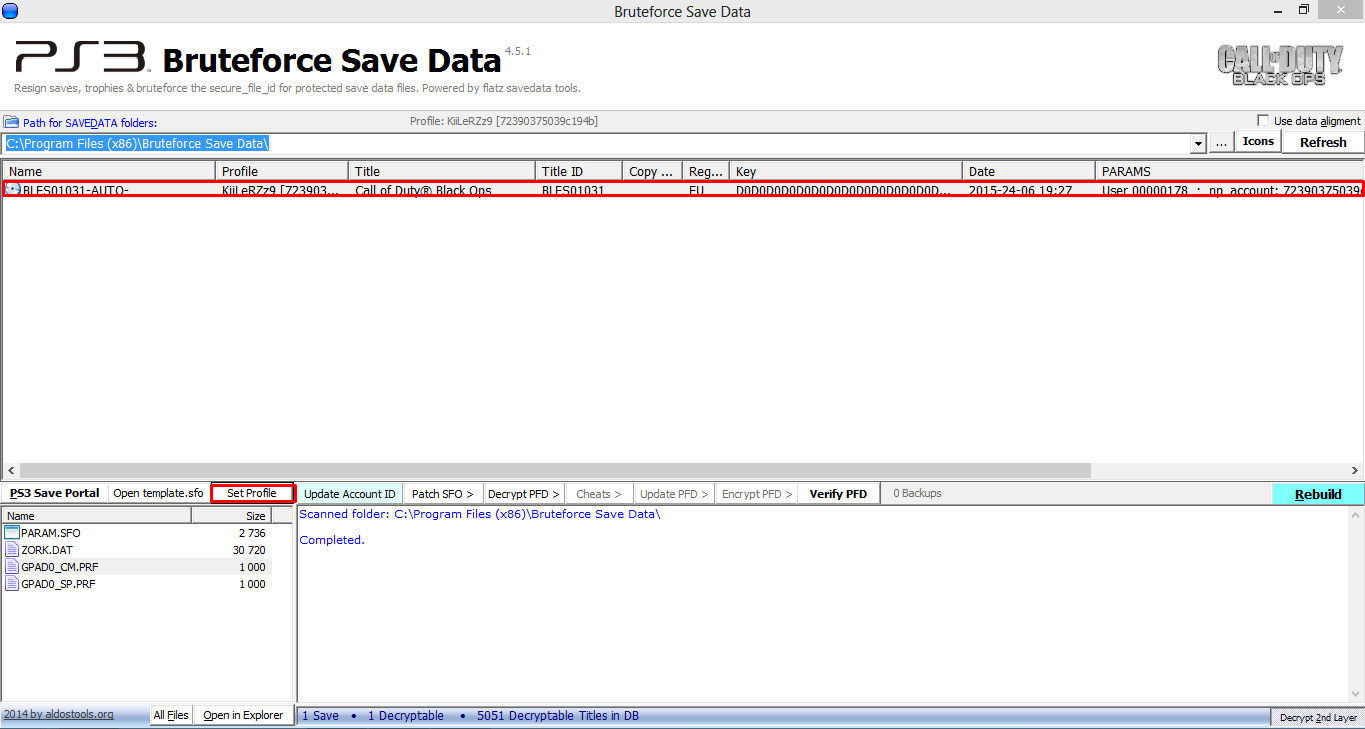Click the GPAD0_CM.PRF file icon
Image resolution: width=1365 pixels, height=729 pixels.
pos(12,567)
